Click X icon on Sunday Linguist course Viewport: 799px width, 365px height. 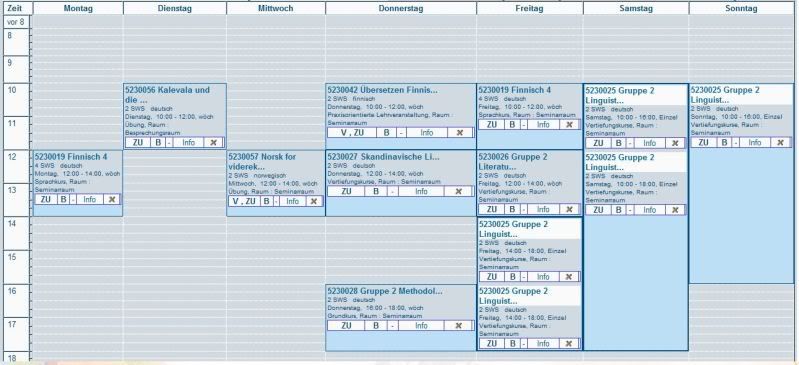coord(780,142)
